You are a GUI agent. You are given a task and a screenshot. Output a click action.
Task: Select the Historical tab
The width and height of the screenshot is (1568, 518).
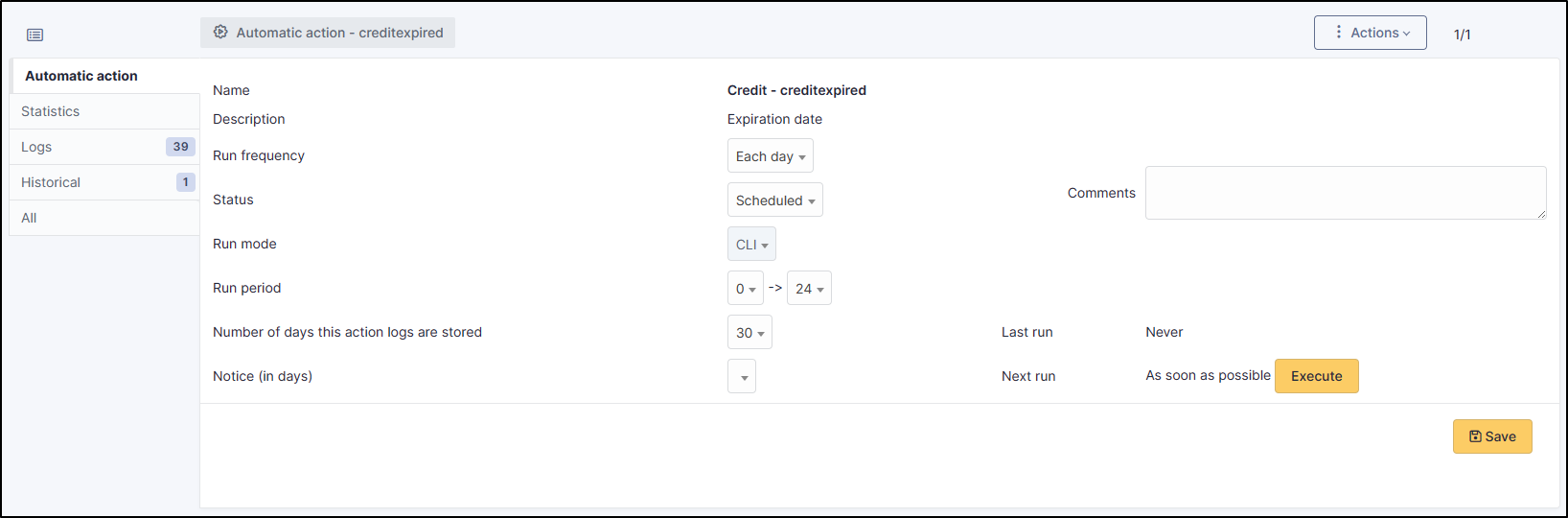[x=51, y=182]
